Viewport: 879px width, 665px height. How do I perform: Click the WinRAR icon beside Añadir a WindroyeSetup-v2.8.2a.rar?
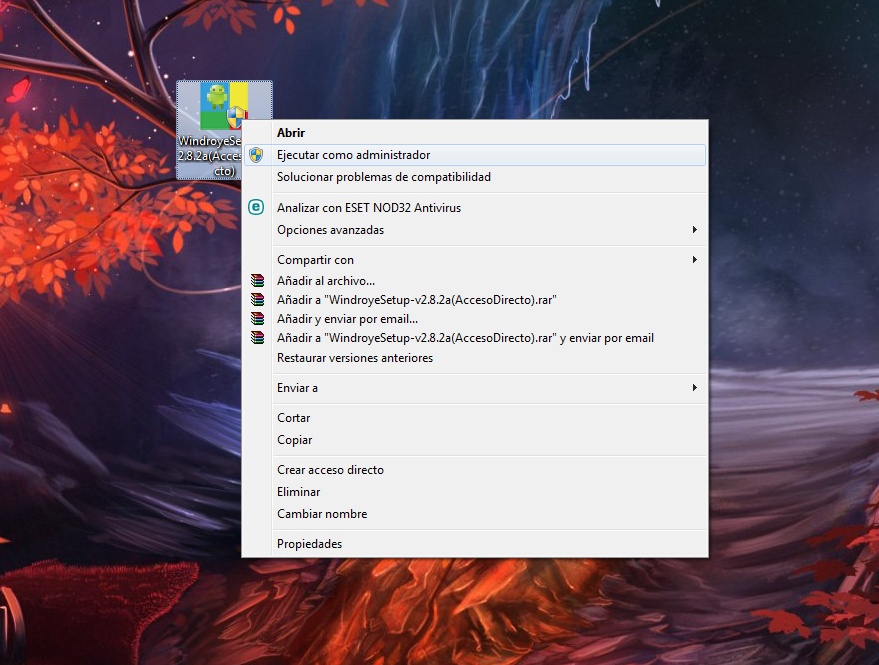point(258,300)
